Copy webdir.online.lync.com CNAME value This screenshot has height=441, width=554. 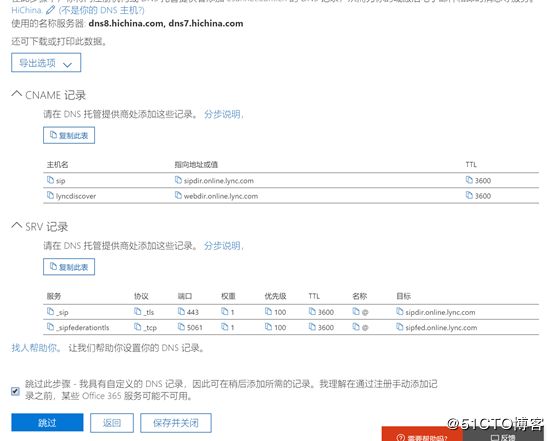coord(178,195)
